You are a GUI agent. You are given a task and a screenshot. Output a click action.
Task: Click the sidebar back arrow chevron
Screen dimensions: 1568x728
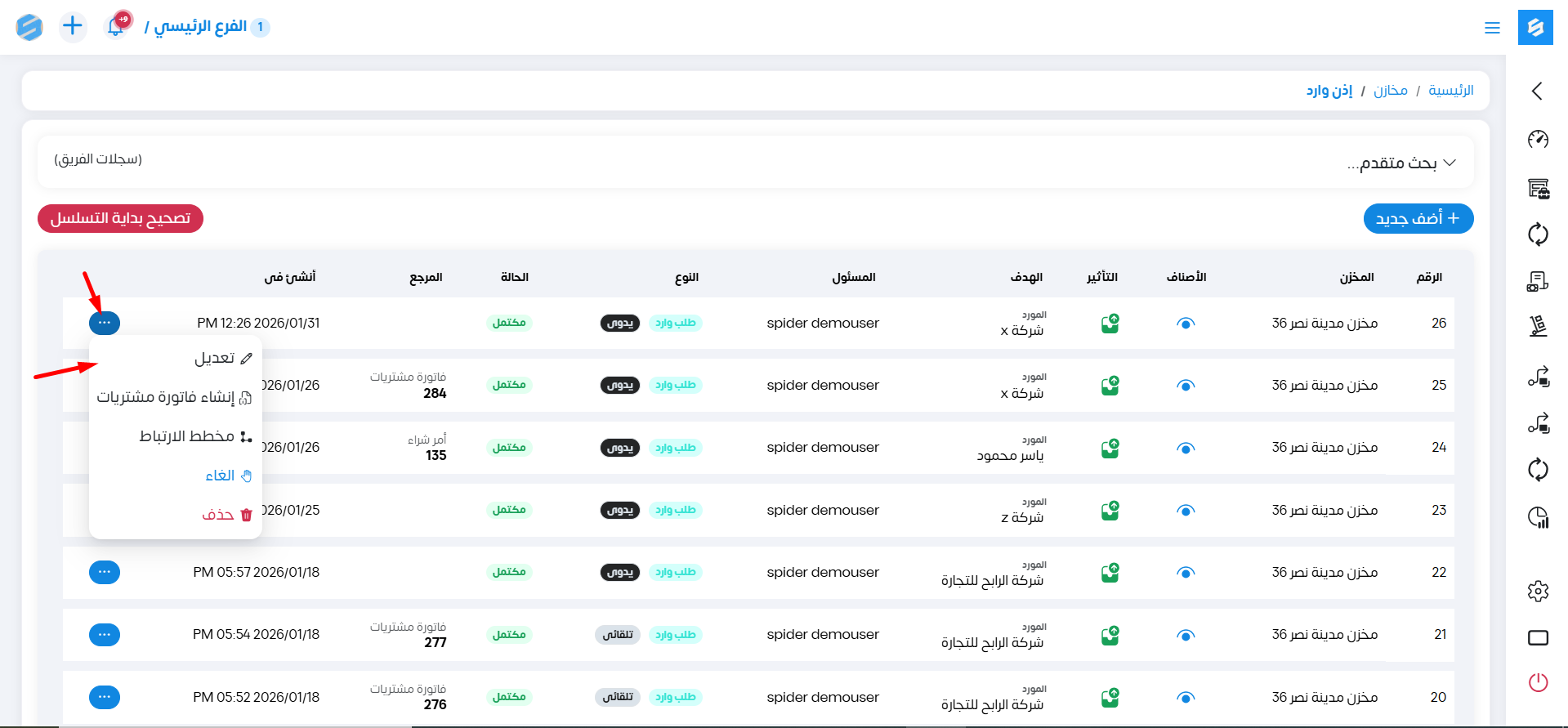(1537, 91)
